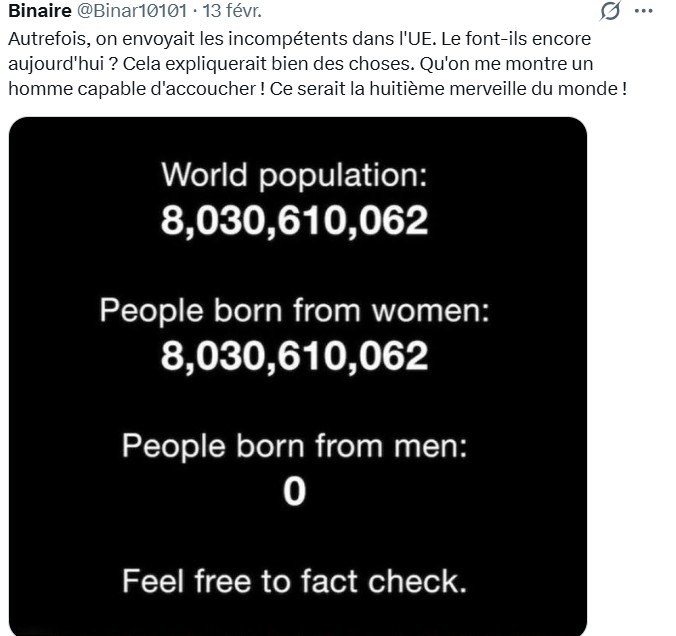
Task: Click the number under "People born from women:"
Action: [x=295, y=355]
